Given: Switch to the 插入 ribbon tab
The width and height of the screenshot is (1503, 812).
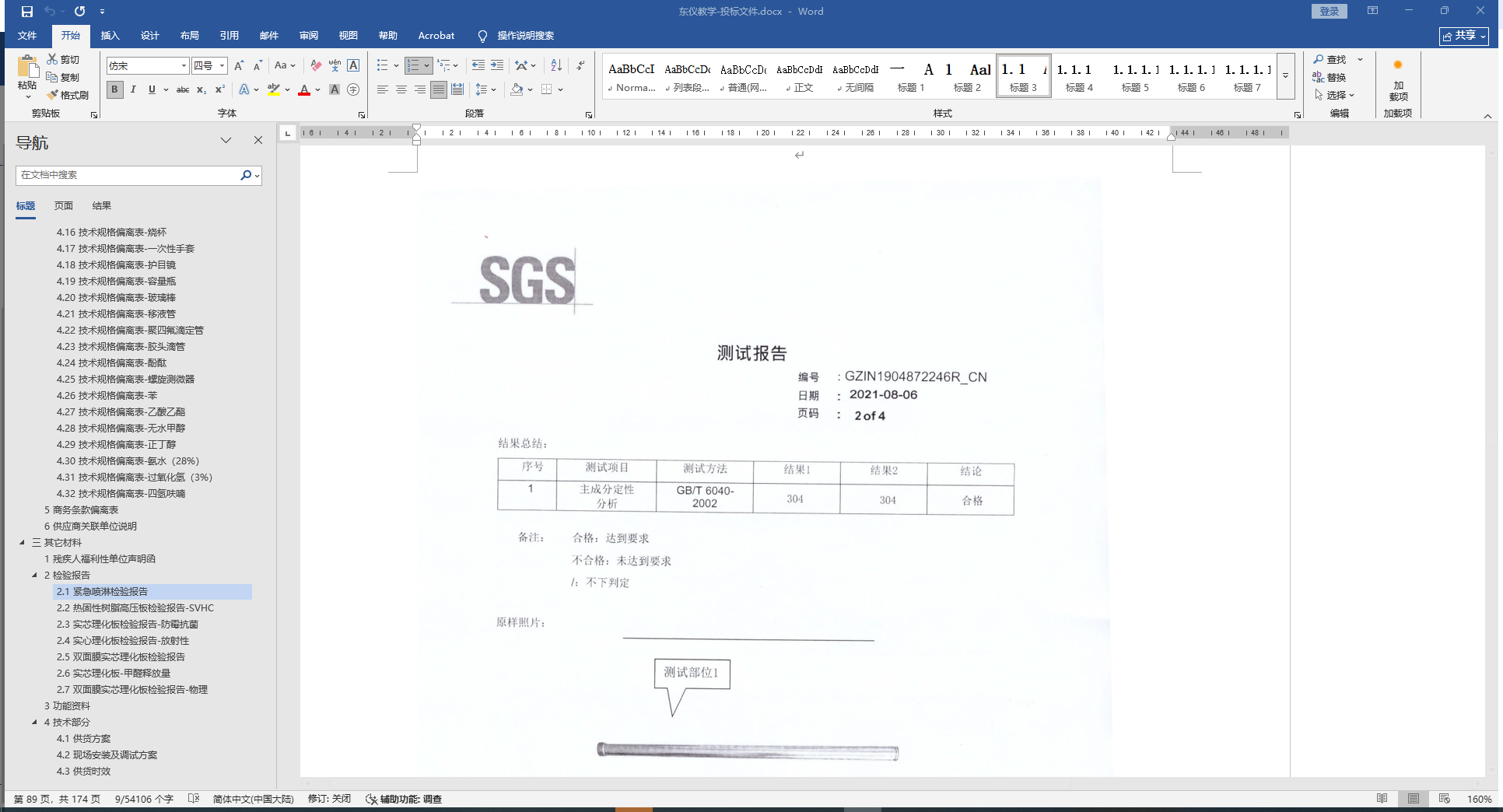Looking at the screenshot, I should coord(110,36).
